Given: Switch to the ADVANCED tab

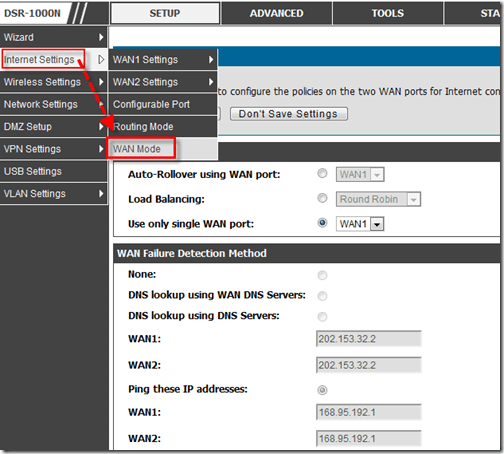Looking at the screenshot, I should tap(277, 13).
